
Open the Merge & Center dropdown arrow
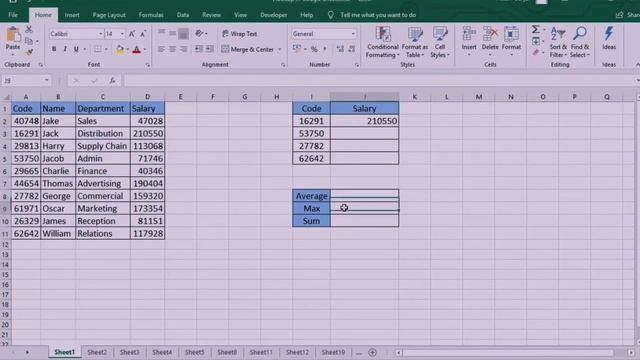(x=280, y=49)
